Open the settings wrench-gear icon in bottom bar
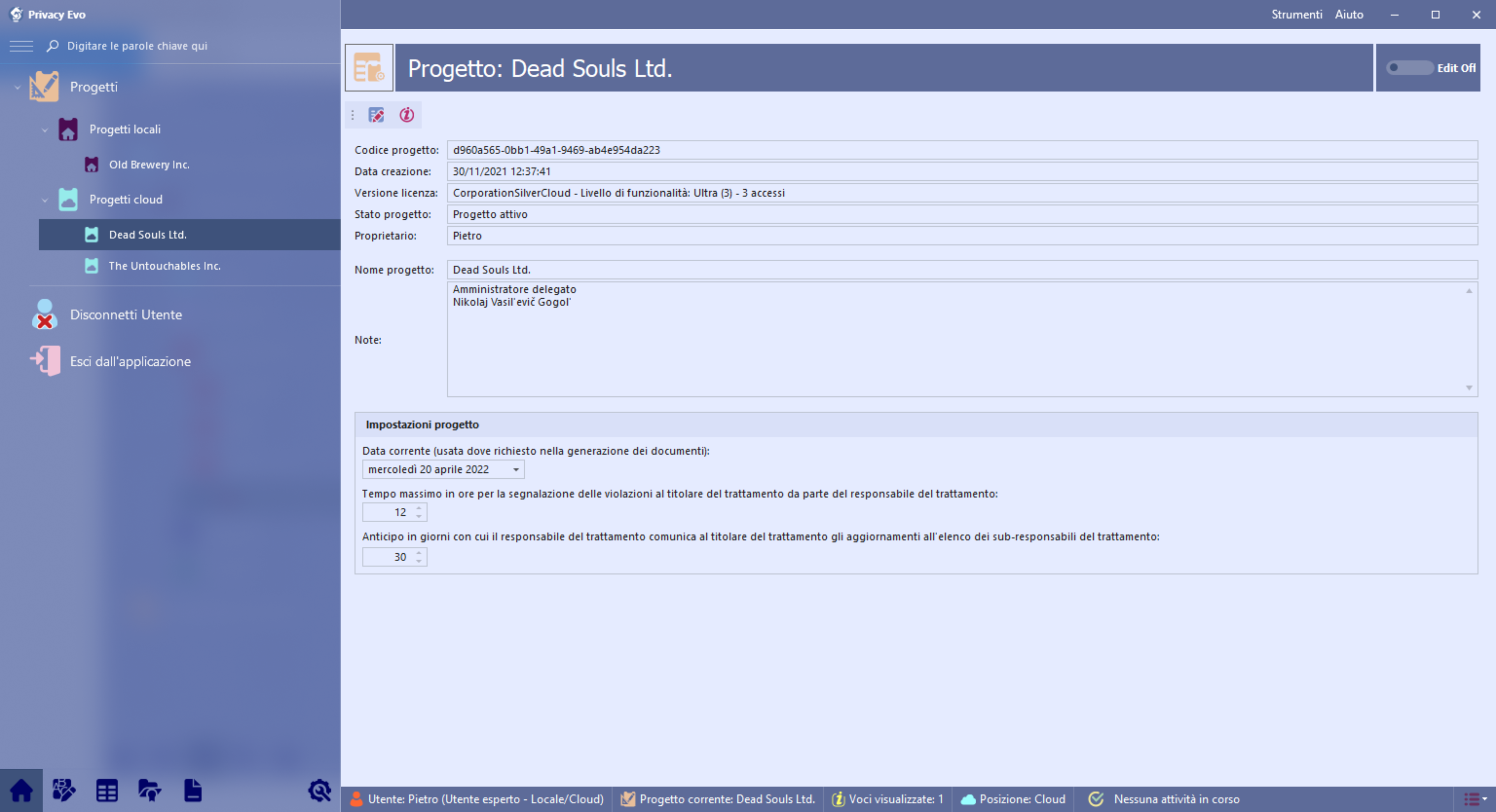The height and width of the screenshot is (812, 1496). 319,791
